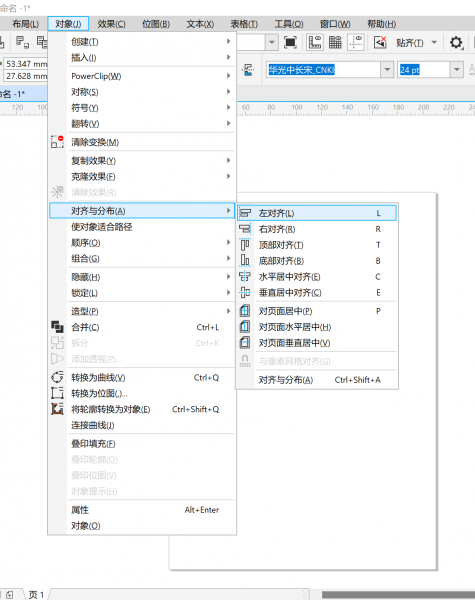Click the 53.347 mm width field
Screen dimensions: 475x600
coord(26,64)
